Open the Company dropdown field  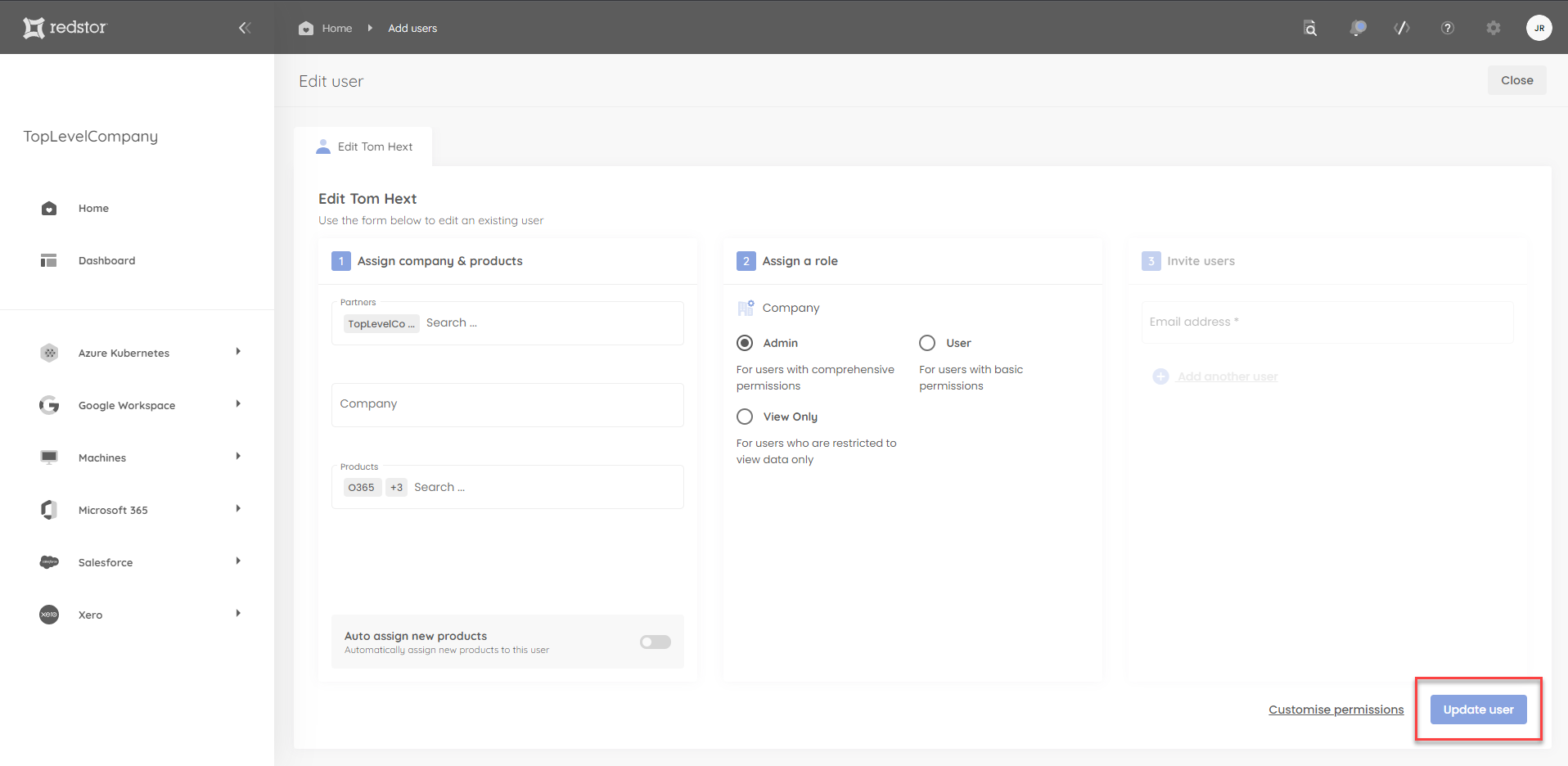(x=507, y=405)
